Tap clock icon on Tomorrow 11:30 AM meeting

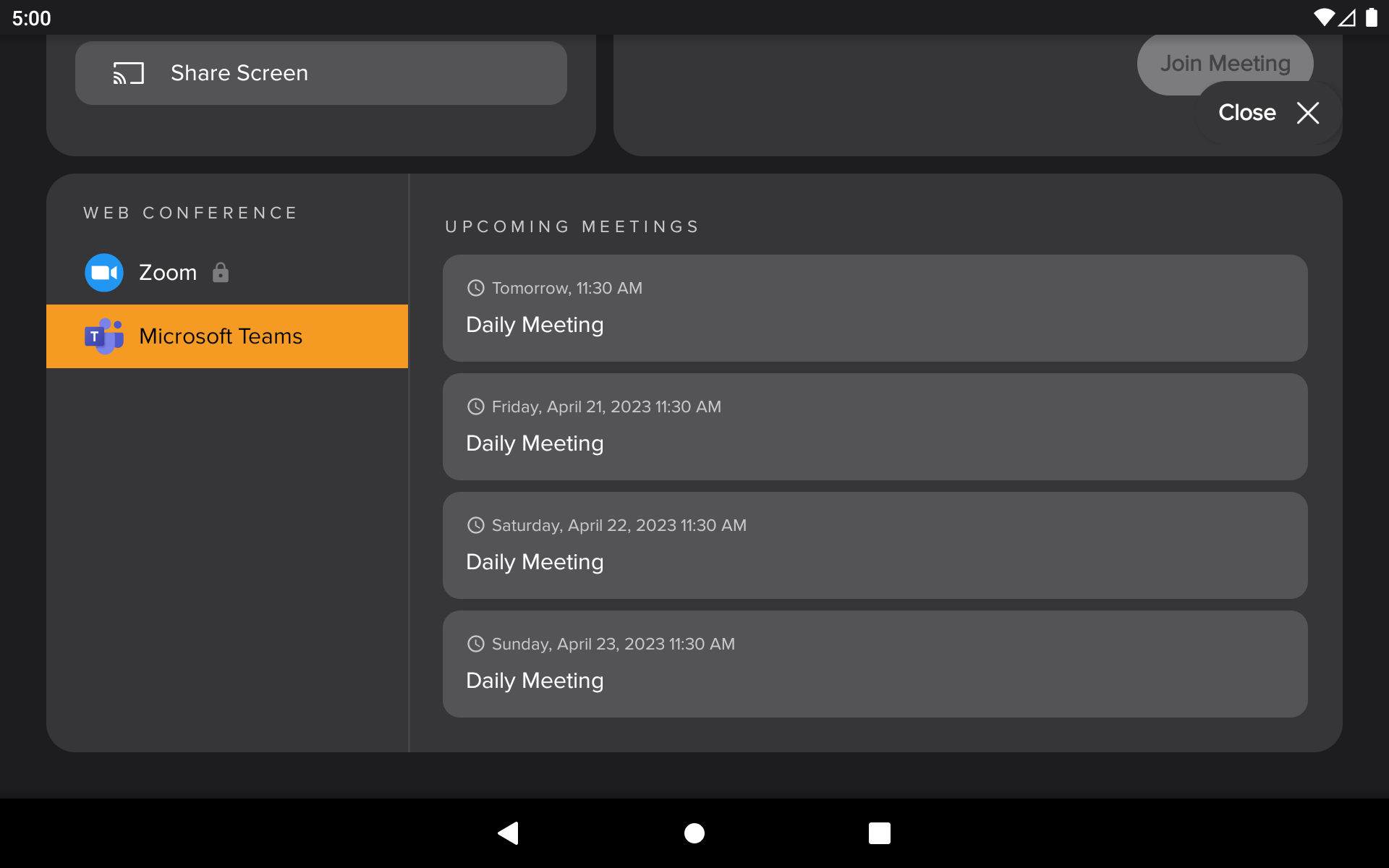point(476,288)
